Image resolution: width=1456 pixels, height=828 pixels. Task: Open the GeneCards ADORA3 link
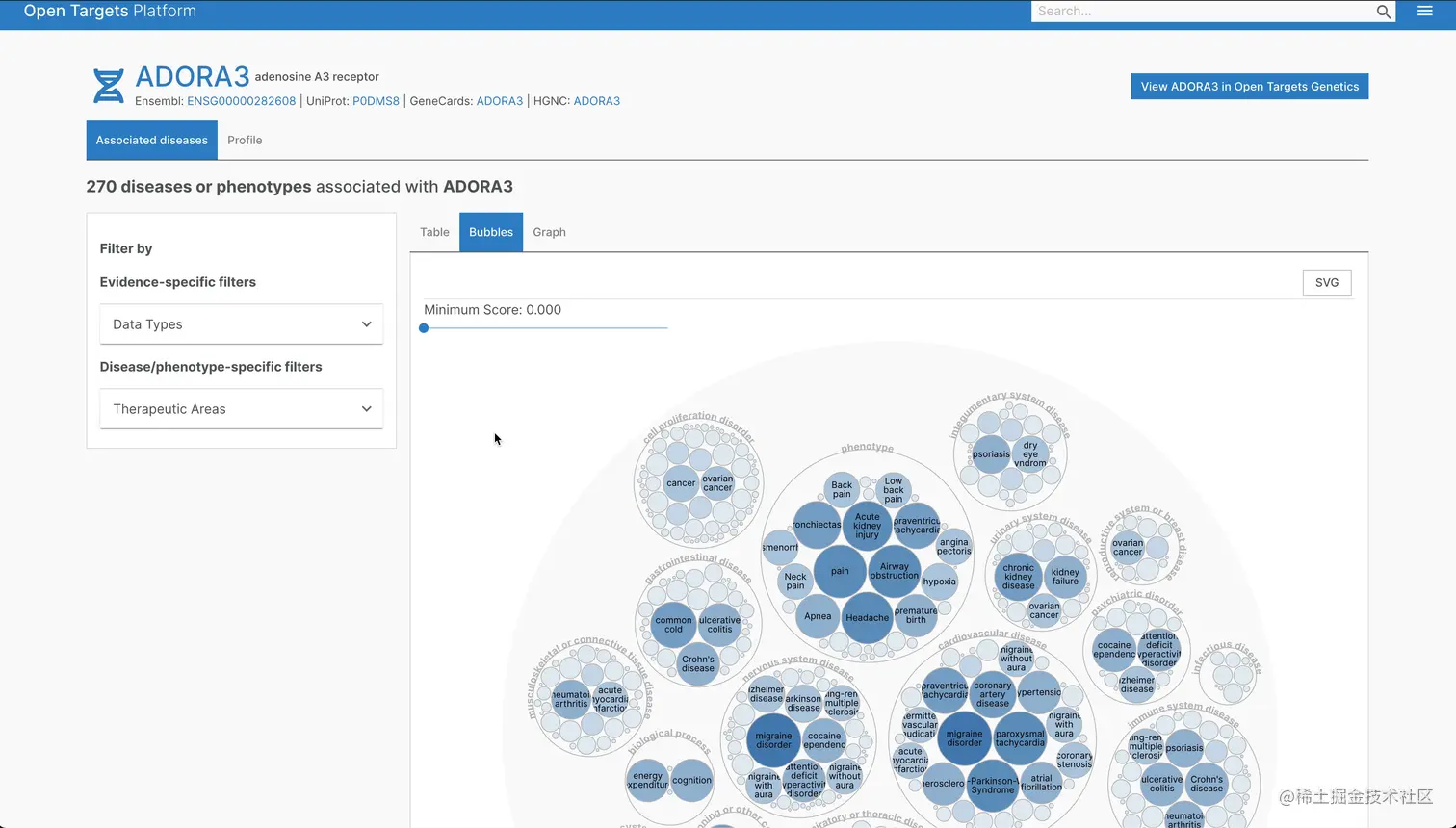point(500,101)
